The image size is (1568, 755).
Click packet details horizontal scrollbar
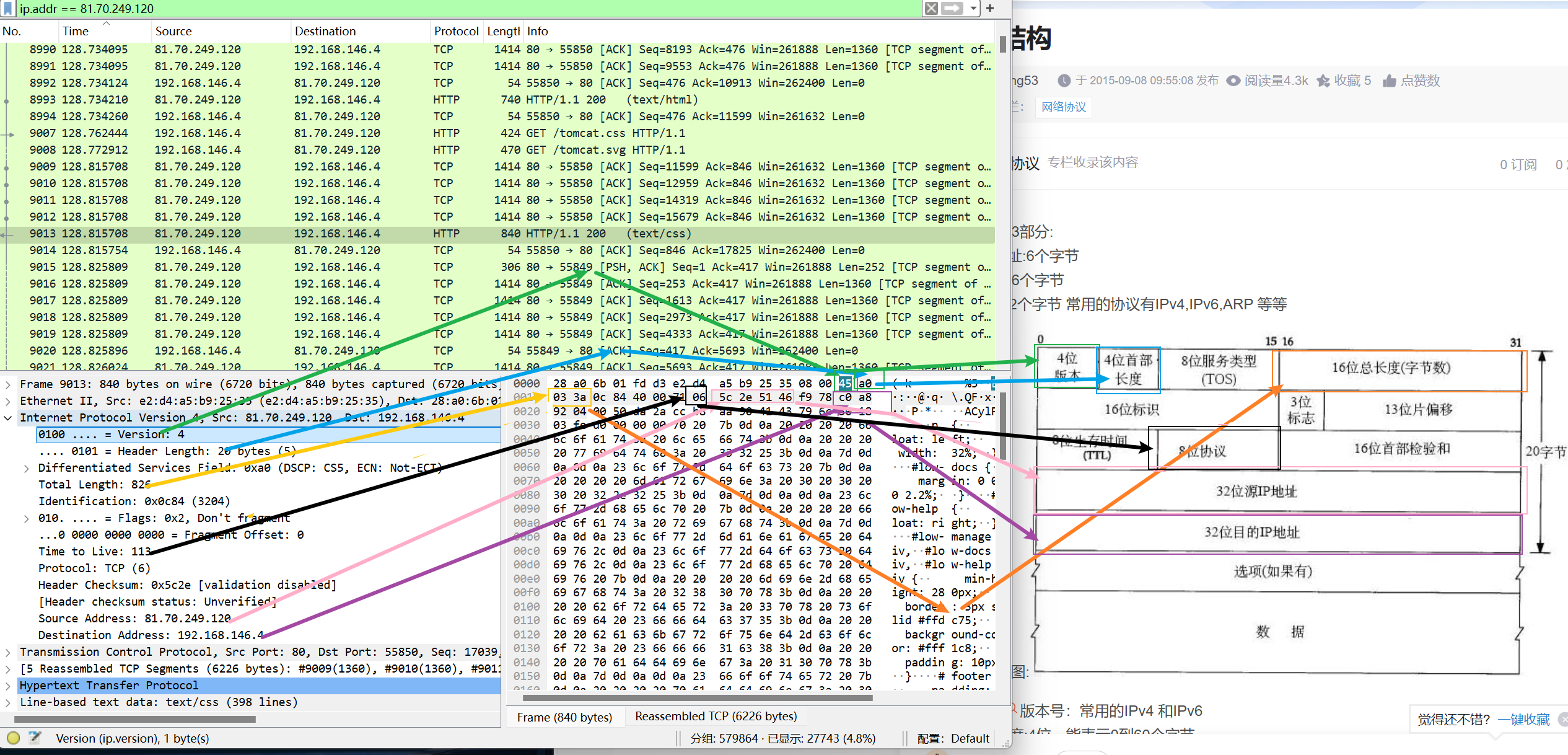point(134,720)
